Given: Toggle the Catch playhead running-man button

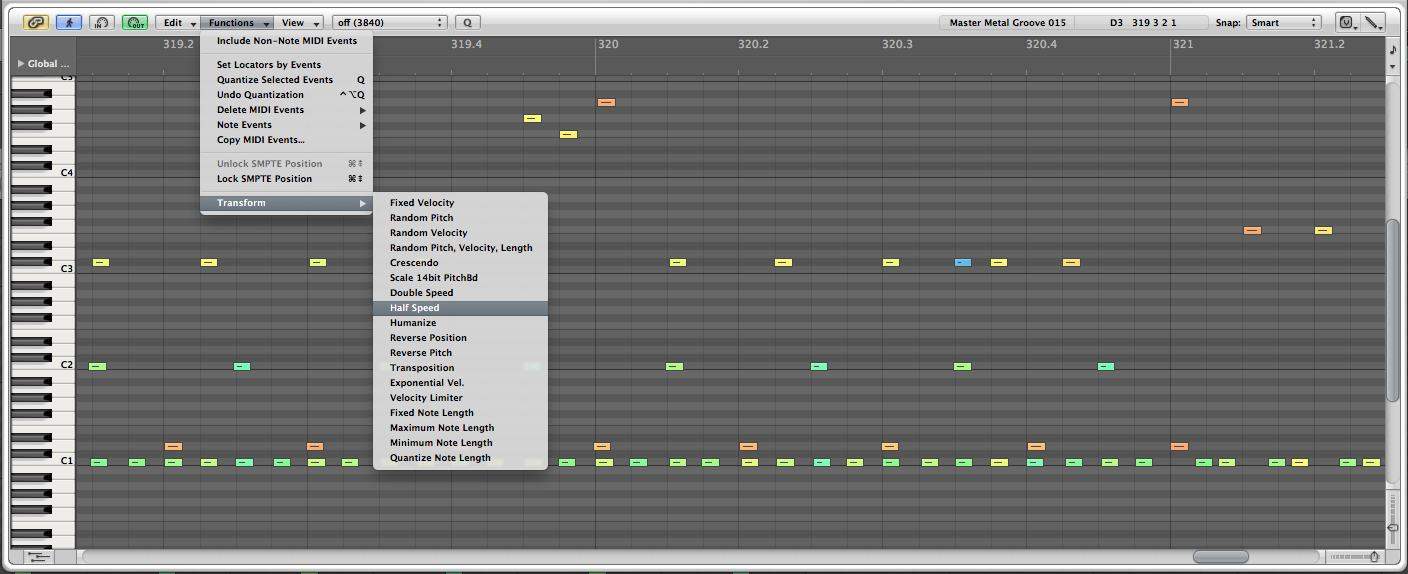Looking at the screenshot, I should [x=68, y=22].
